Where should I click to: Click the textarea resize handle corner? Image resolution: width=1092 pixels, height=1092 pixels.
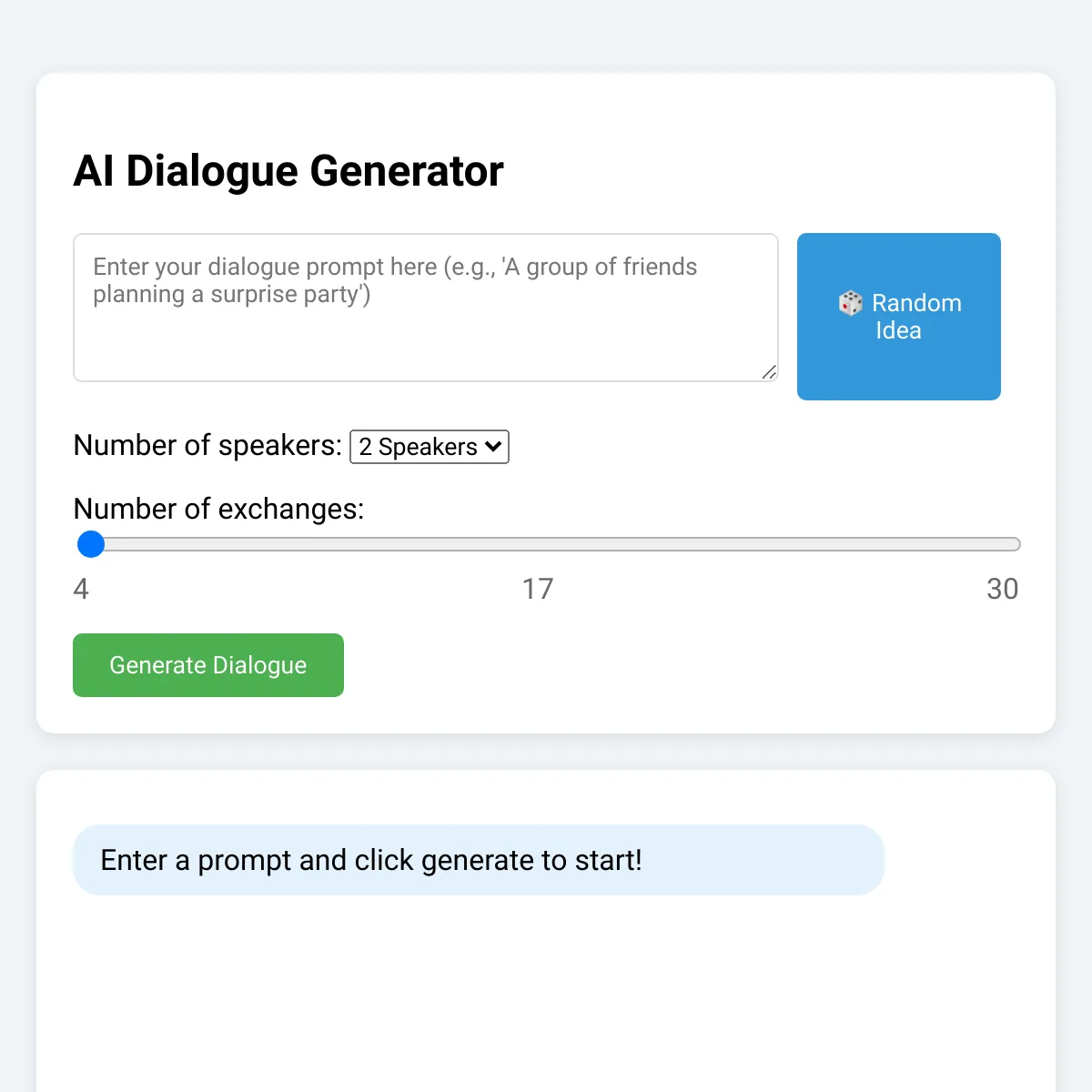(769, 371)
